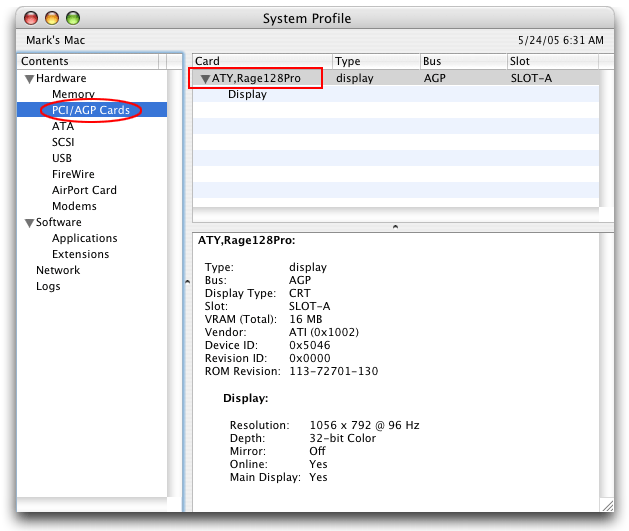This screenshot has height=531, width=629.
Task: Collapse the ATY,Rage128Pro card row triangle
Action: [x=204, y=78]
